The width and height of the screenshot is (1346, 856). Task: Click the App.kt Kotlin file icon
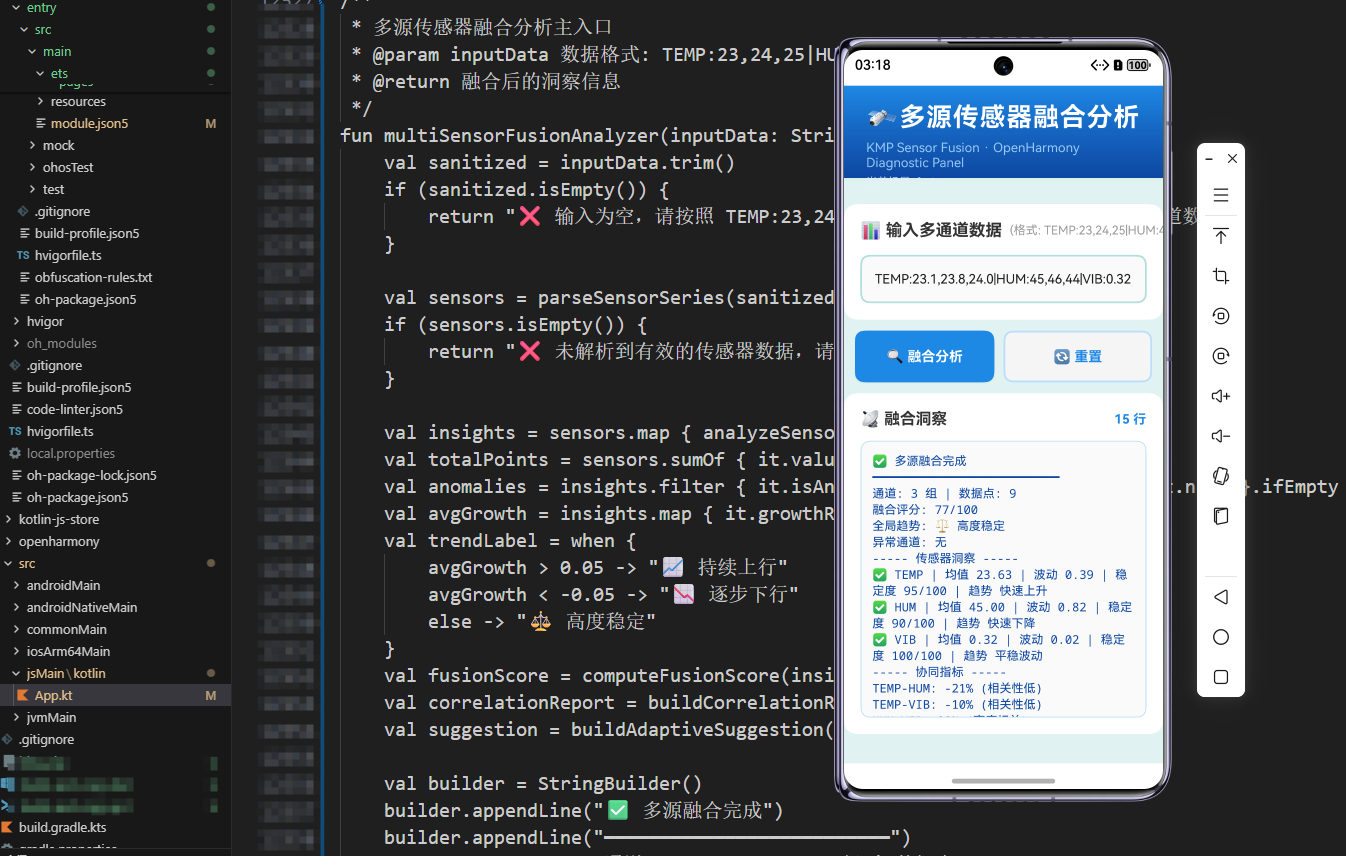(x=22, y=695)
